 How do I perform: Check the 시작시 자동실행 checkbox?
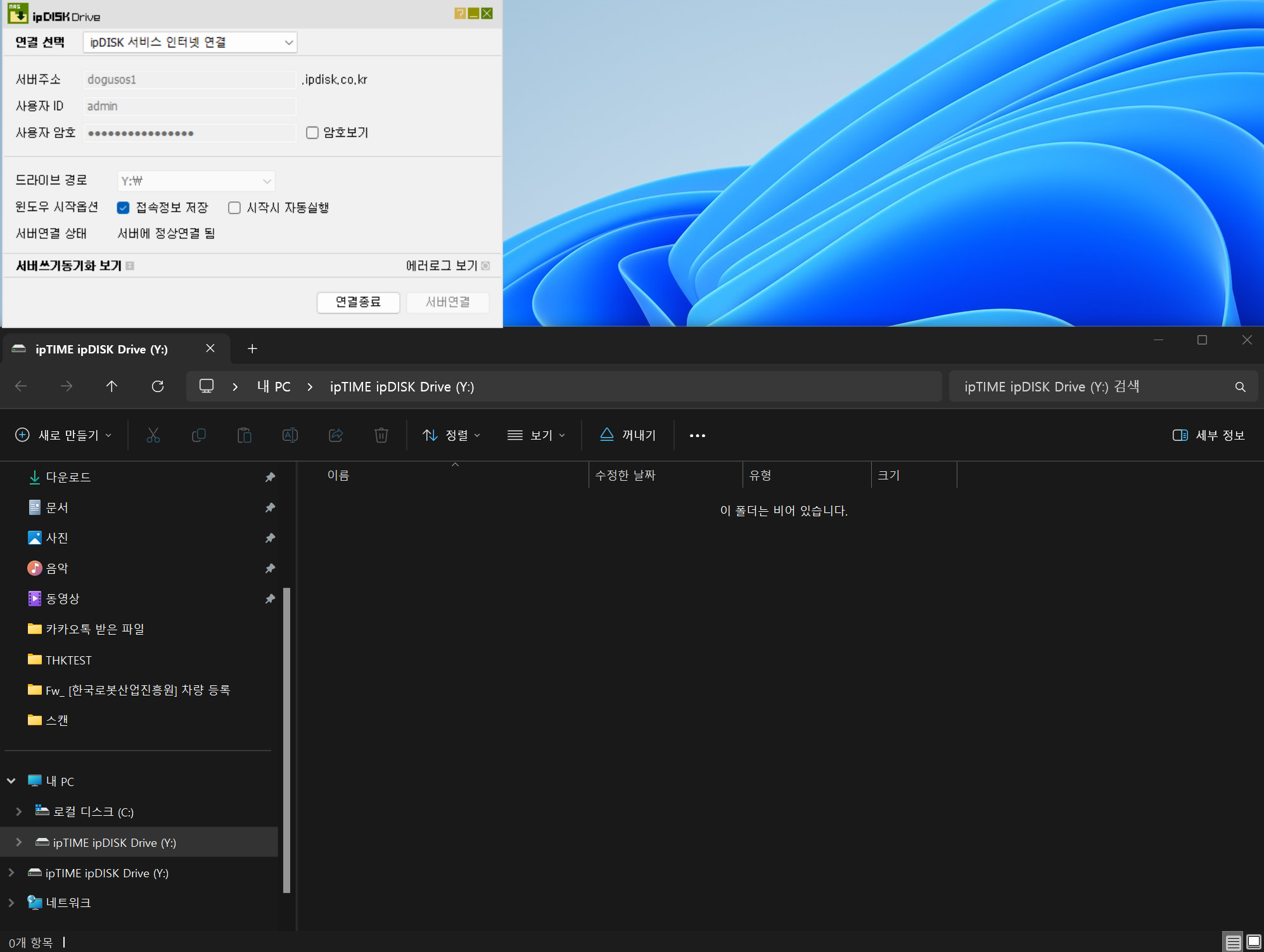click(234, 208)
